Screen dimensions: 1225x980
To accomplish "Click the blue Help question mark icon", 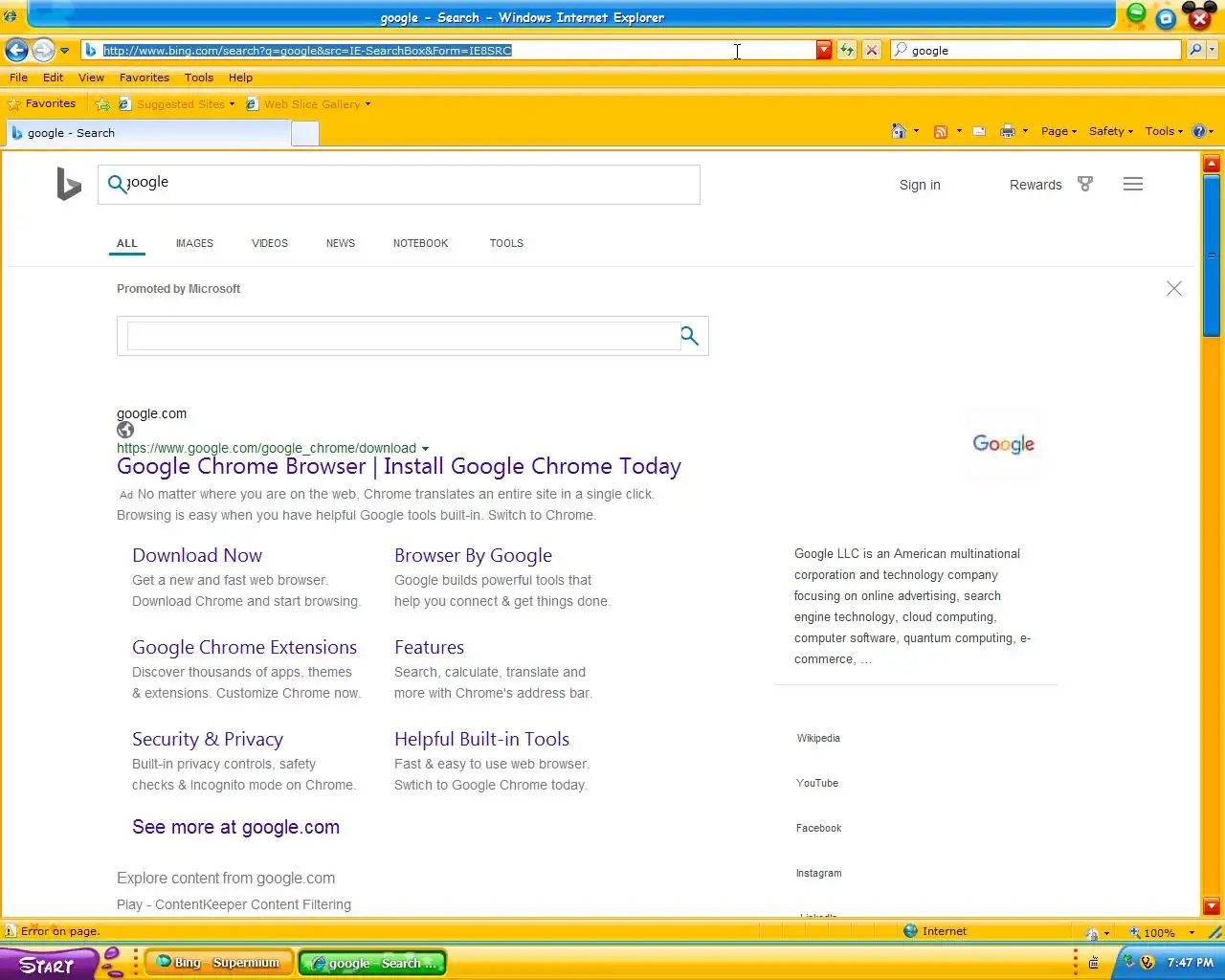I will pyautogui.click(x=1199, y=131).
